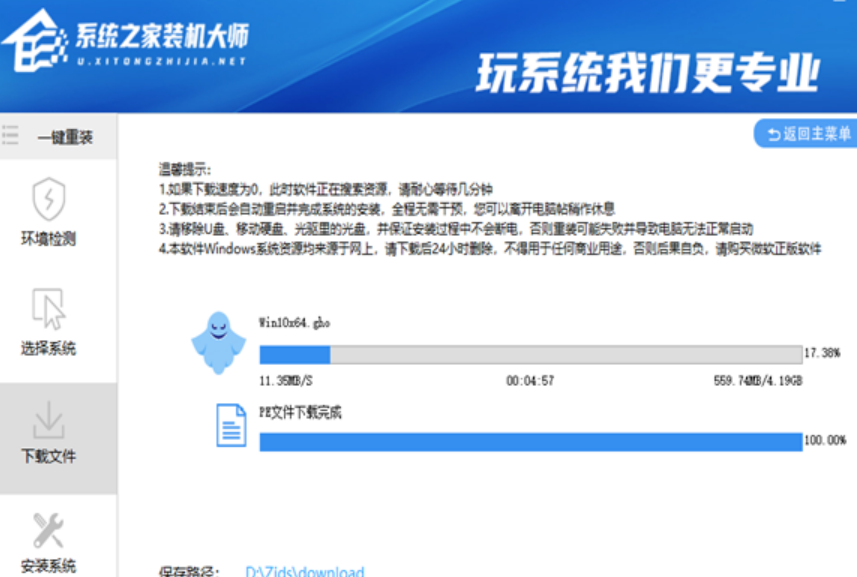Click the 11.35MB/S download speed text
The height and width of the screenshot is (577, 857).
pyautogui.click(x=287, y=381)
